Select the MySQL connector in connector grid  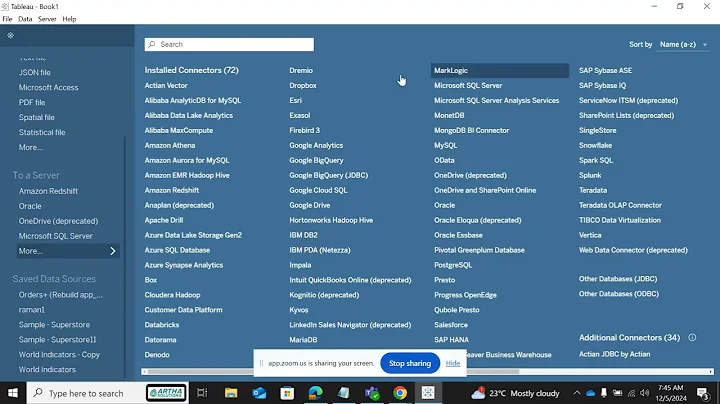[445, 145]
